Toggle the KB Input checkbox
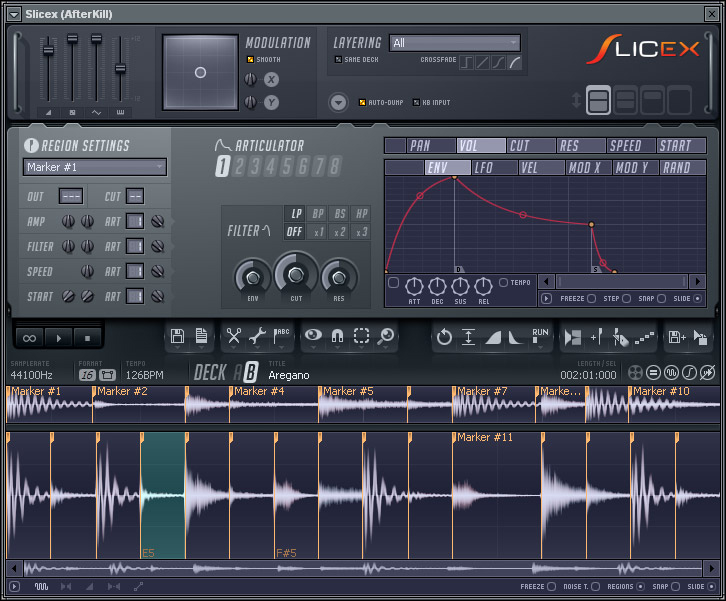The height and width of the screenshot is (601, 726). (x=416, y=102)
